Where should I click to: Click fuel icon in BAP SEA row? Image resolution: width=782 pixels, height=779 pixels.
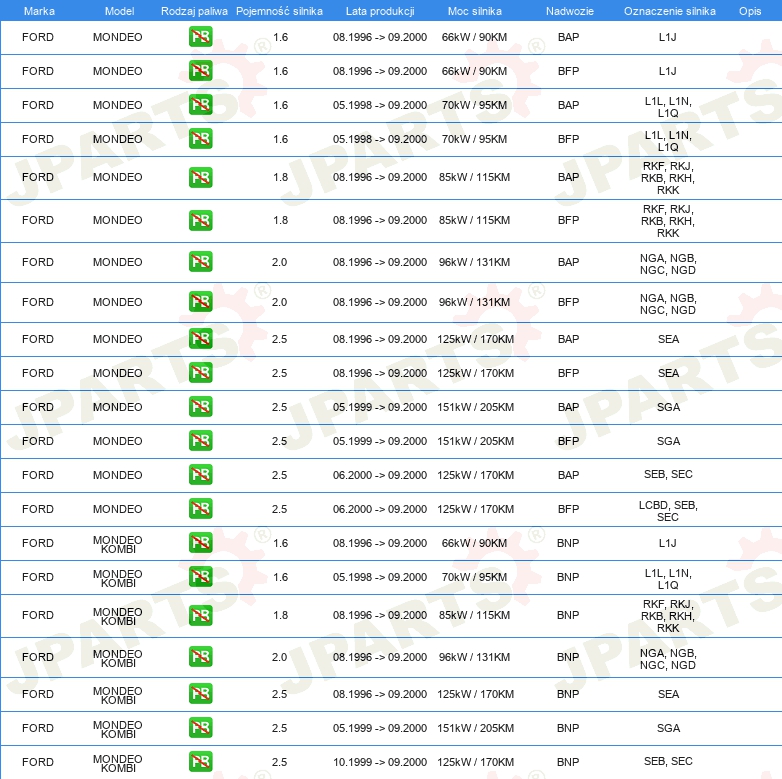point(200,339)
